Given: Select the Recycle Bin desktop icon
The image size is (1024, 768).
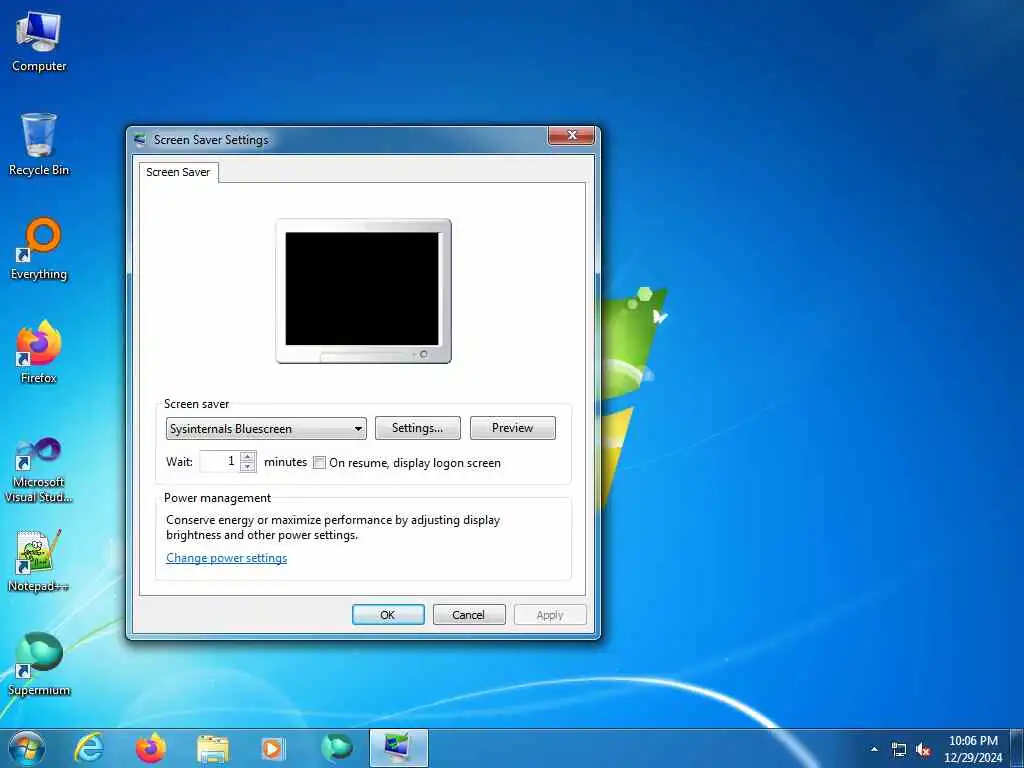Looking at the screenshot, I should (39, 145).
